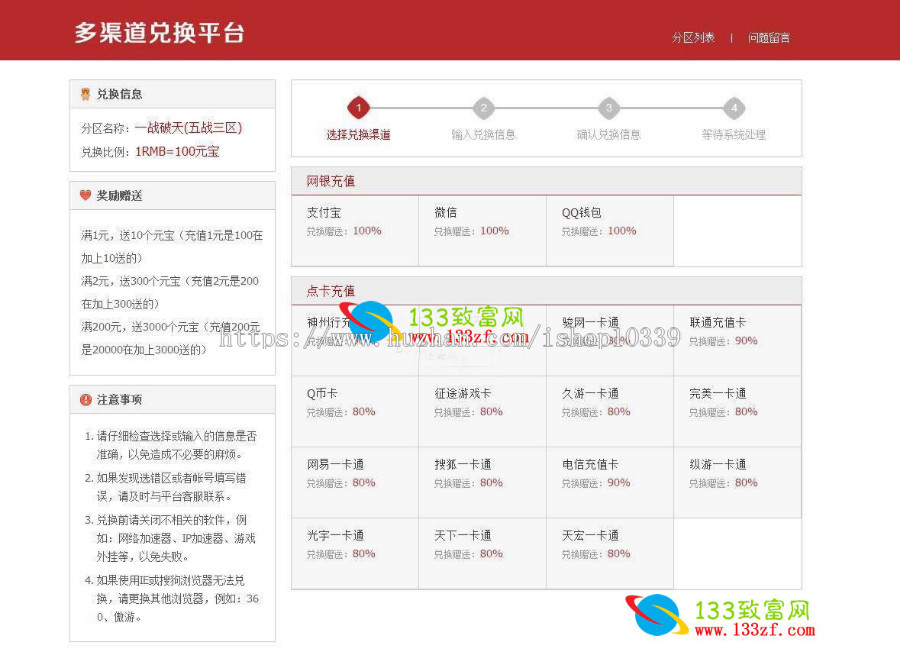Click step 4 grey diamond marker
Image resolution: width=900 pixels, height=671 pixels.
tap(734, 107)
